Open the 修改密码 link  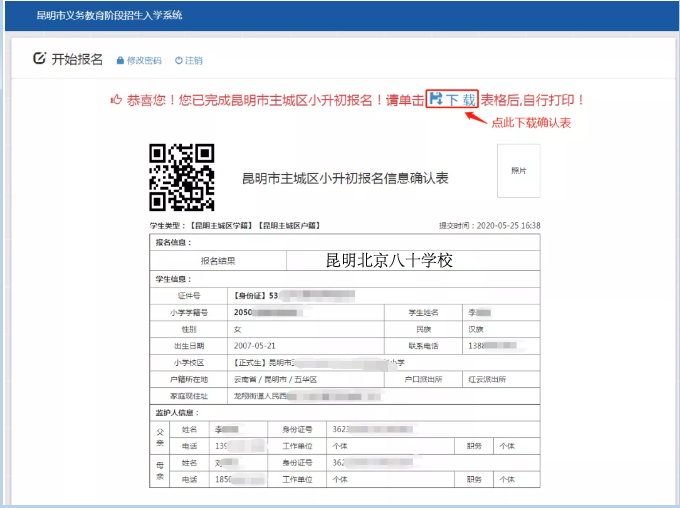click(x=144, y=61)
